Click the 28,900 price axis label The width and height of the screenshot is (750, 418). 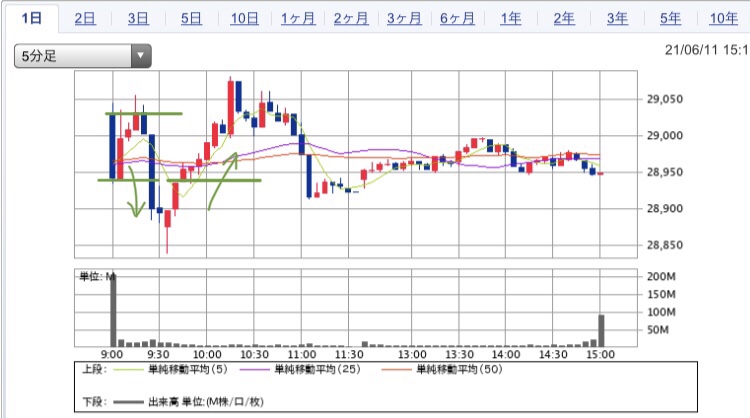pyautogui.click(x=665, y=209)
